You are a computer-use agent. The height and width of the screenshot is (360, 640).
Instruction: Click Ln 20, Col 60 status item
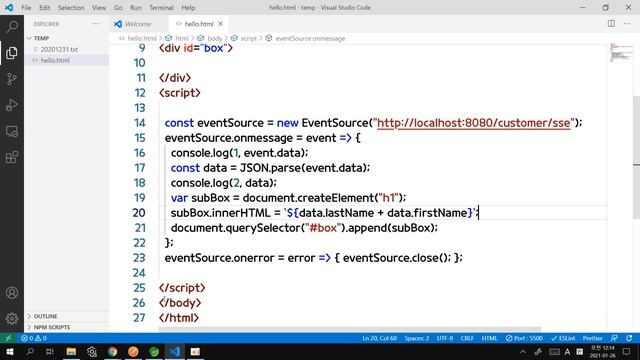click(379, 338)
